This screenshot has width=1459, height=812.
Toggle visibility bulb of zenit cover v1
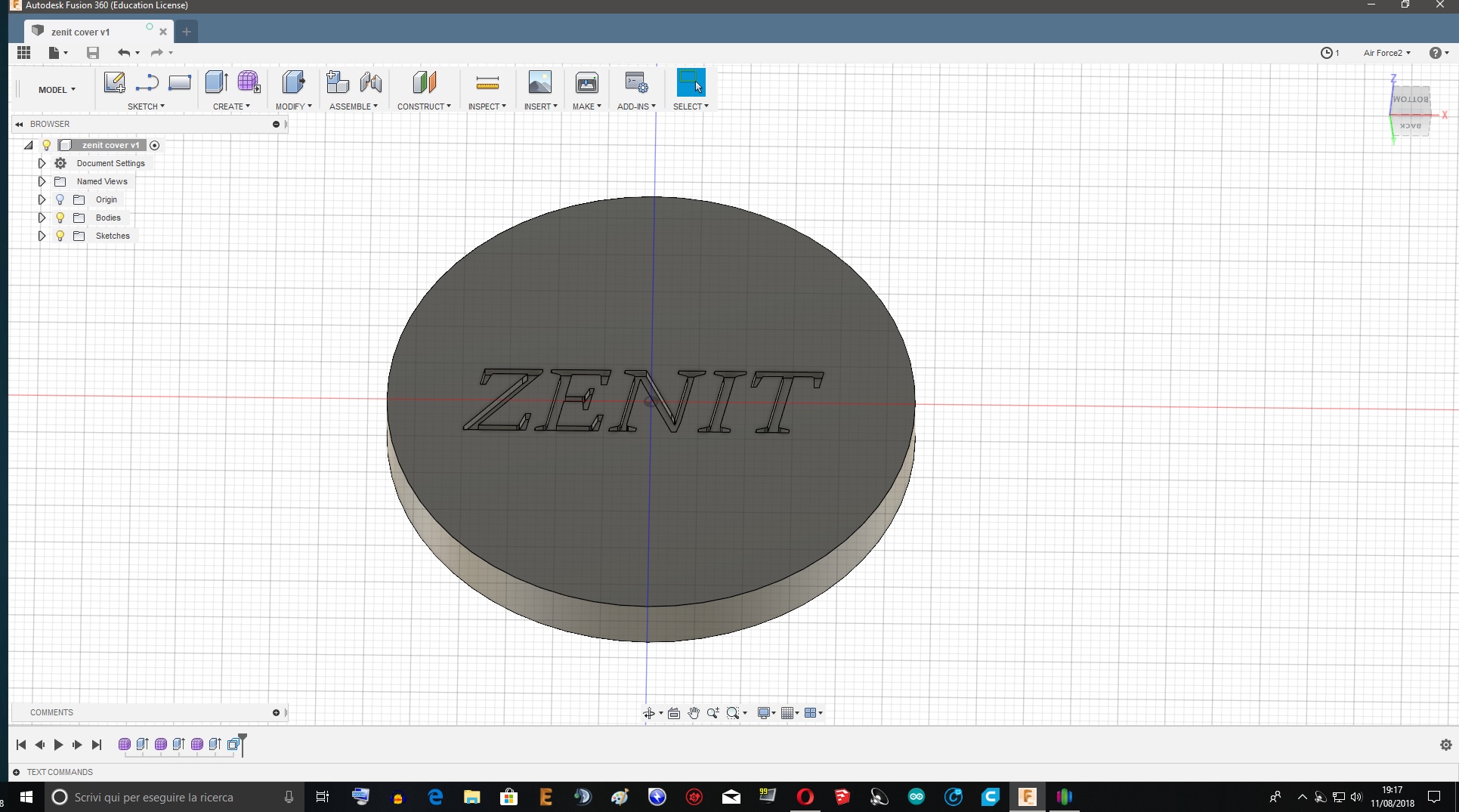(47, 145)
